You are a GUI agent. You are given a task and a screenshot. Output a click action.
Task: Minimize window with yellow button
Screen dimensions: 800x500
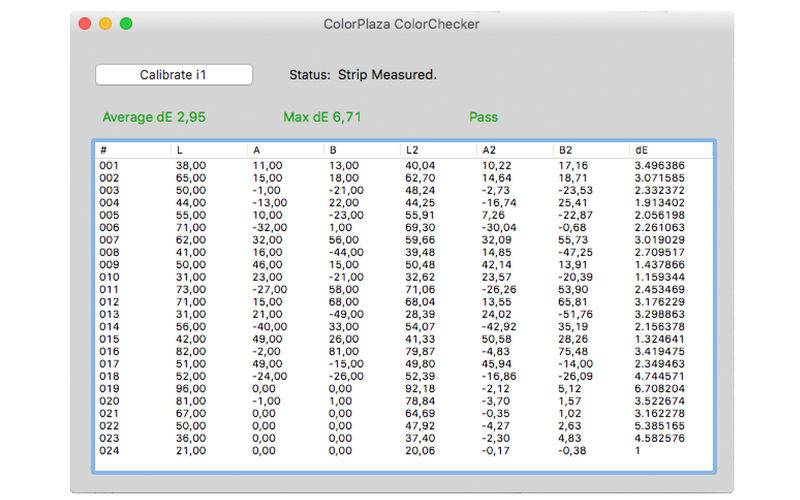pos(106,23)
